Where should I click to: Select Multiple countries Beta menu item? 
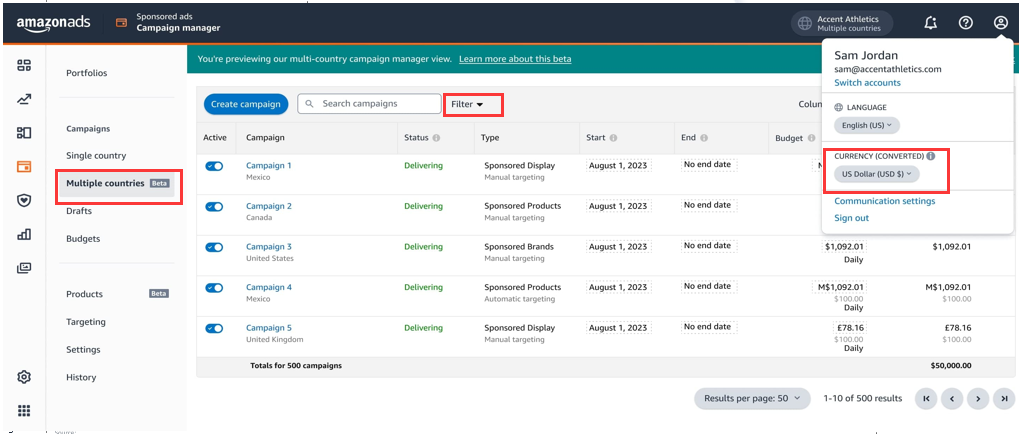118,183
